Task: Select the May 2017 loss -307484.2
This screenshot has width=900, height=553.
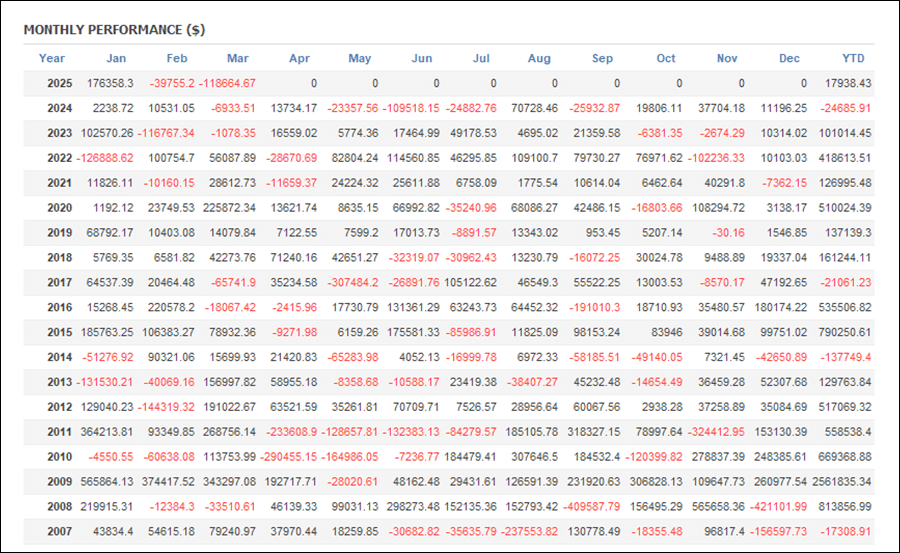Action: (348, 283)
